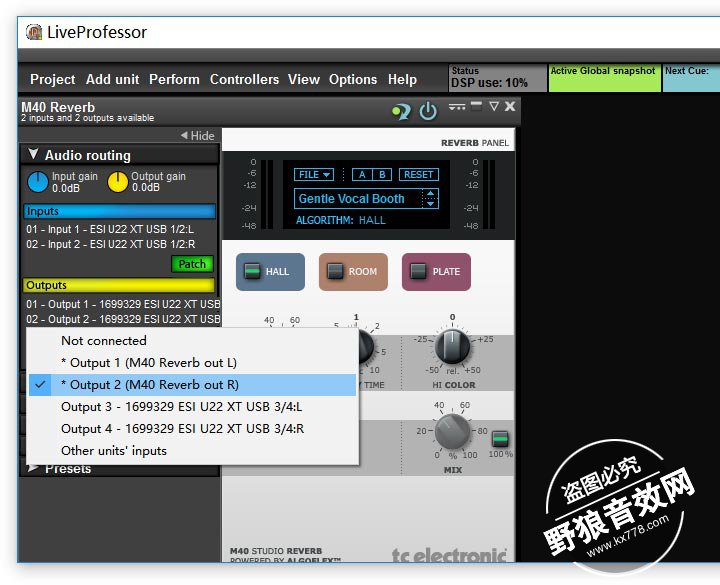The image size is (720, 585).
Task: Choose Output 1 (M40 Reverb out L)
Action: [x=192, y=363]
